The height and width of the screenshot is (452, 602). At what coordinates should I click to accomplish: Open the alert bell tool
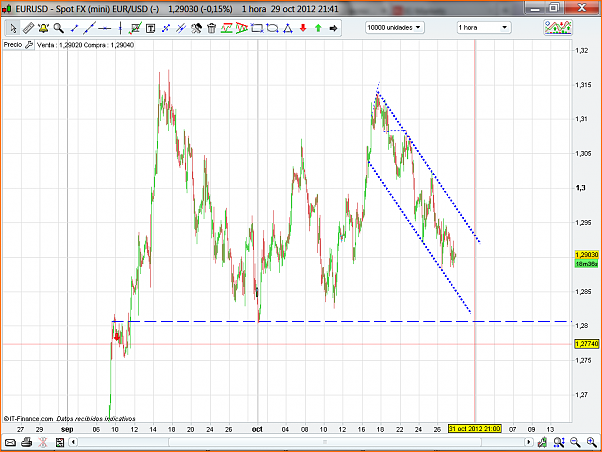43,28
